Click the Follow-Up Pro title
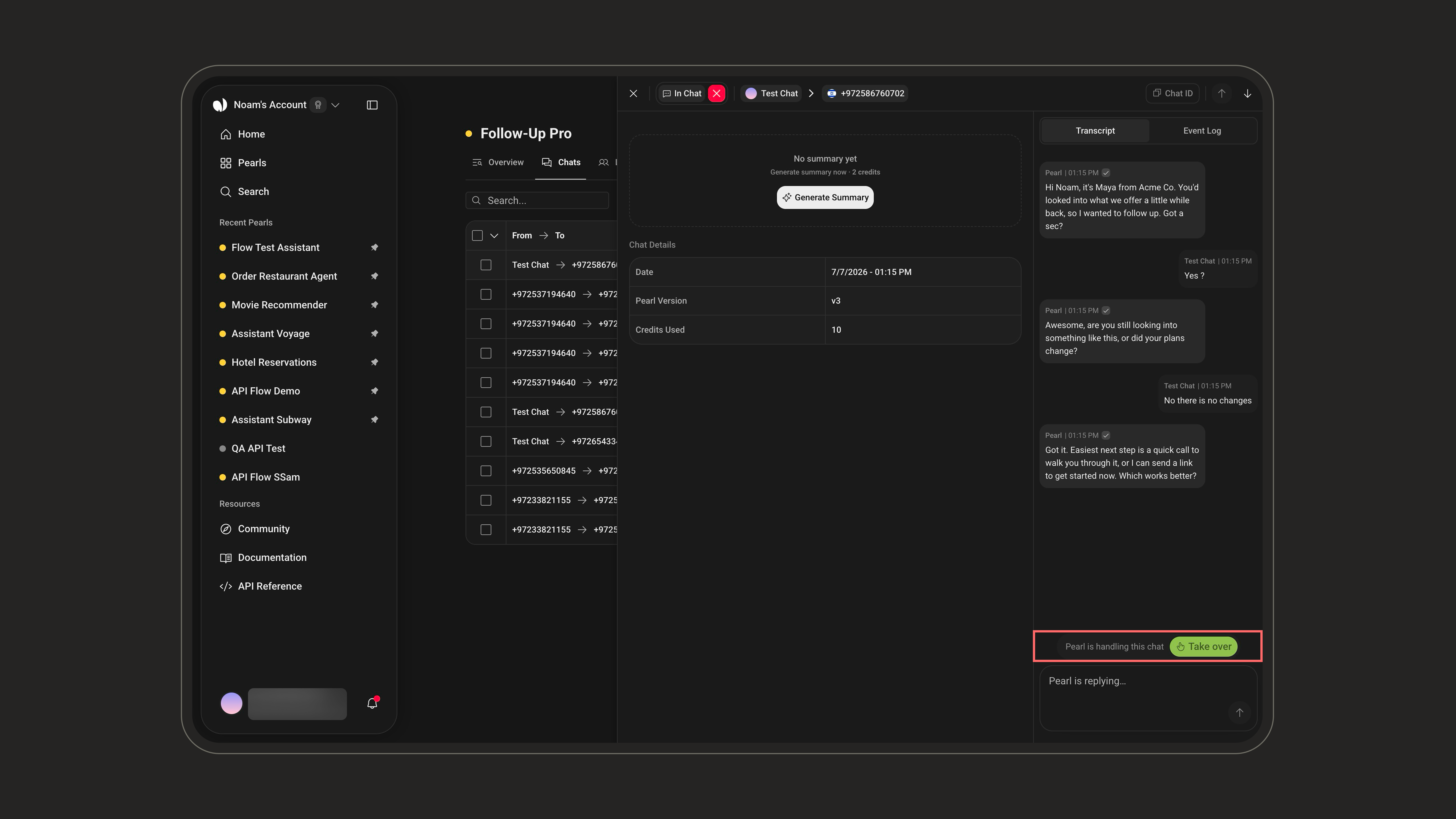 526,133
